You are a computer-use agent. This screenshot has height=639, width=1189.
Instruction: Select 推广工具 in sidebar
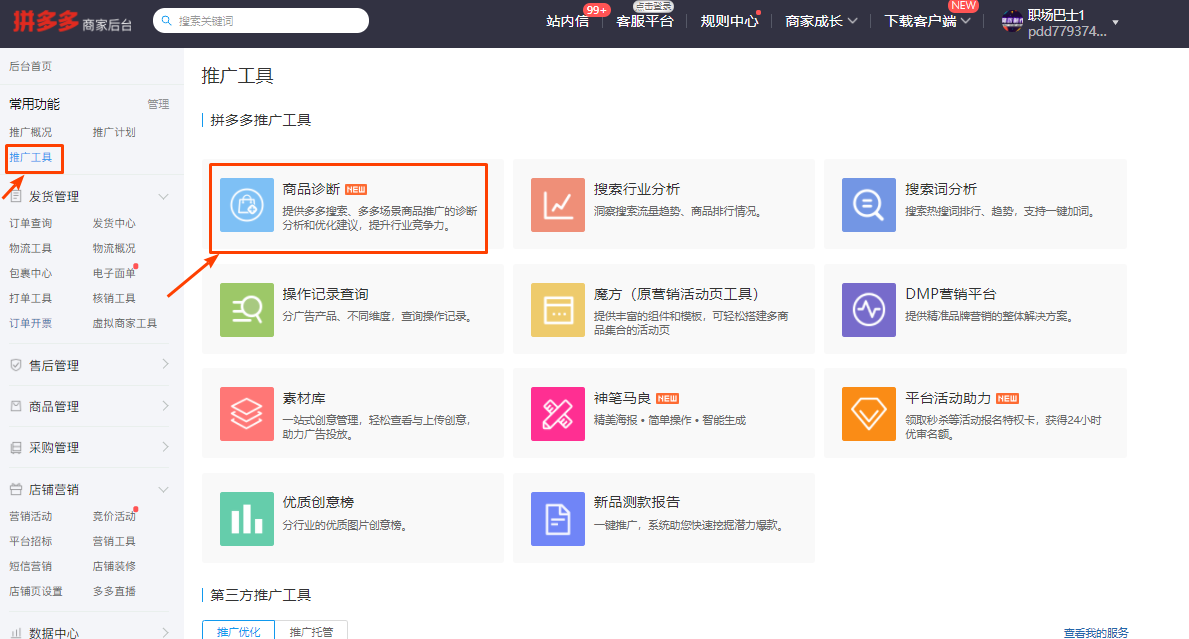click(x=30, y=157)
